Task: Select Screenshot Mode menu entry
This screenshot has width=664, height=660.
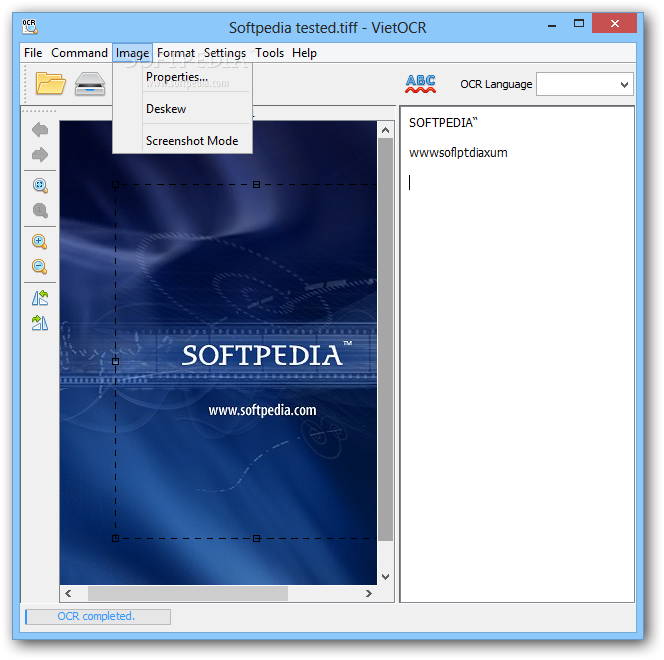Action: click(183, 141)
